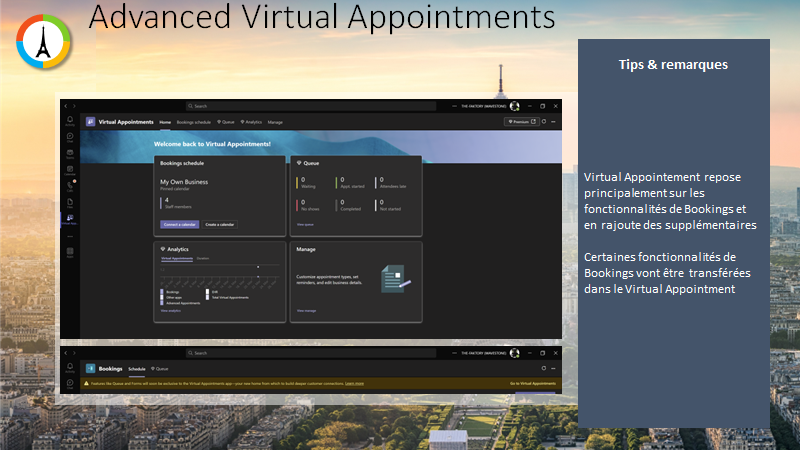Click the Staff members count
The height and width of the screenshot is (450, 800).
167,200
